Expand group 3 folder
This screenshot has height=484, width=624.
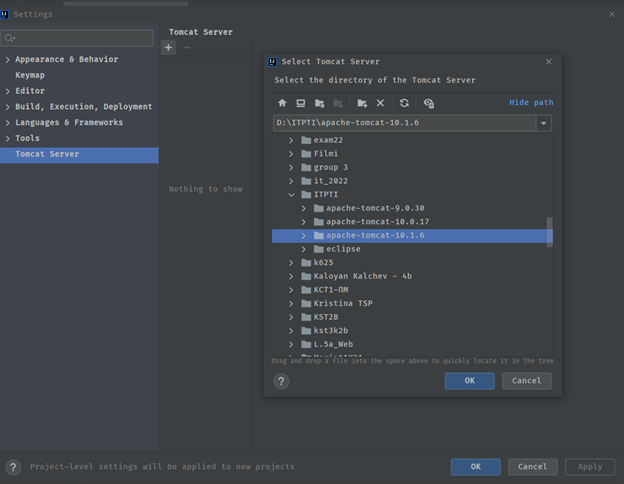[291, 167]
